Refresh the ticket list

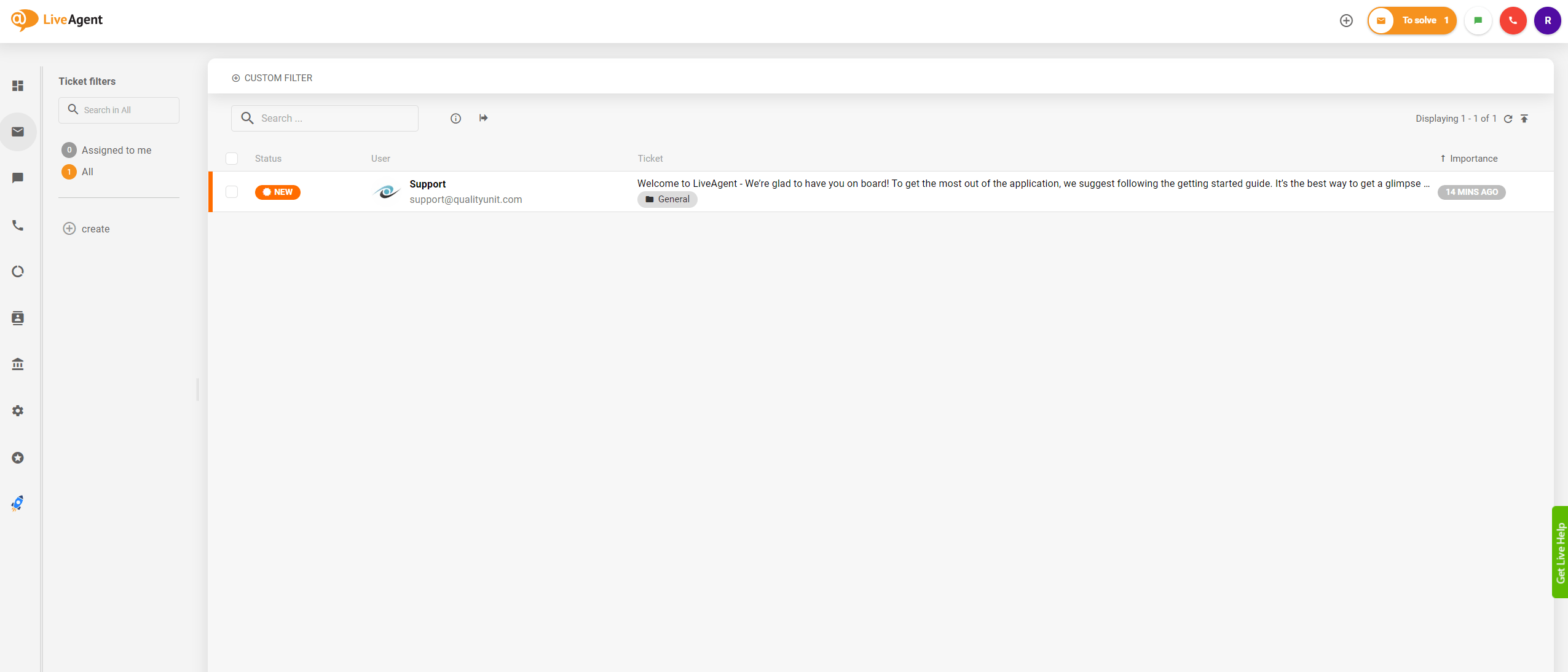tap(1508, 119)
